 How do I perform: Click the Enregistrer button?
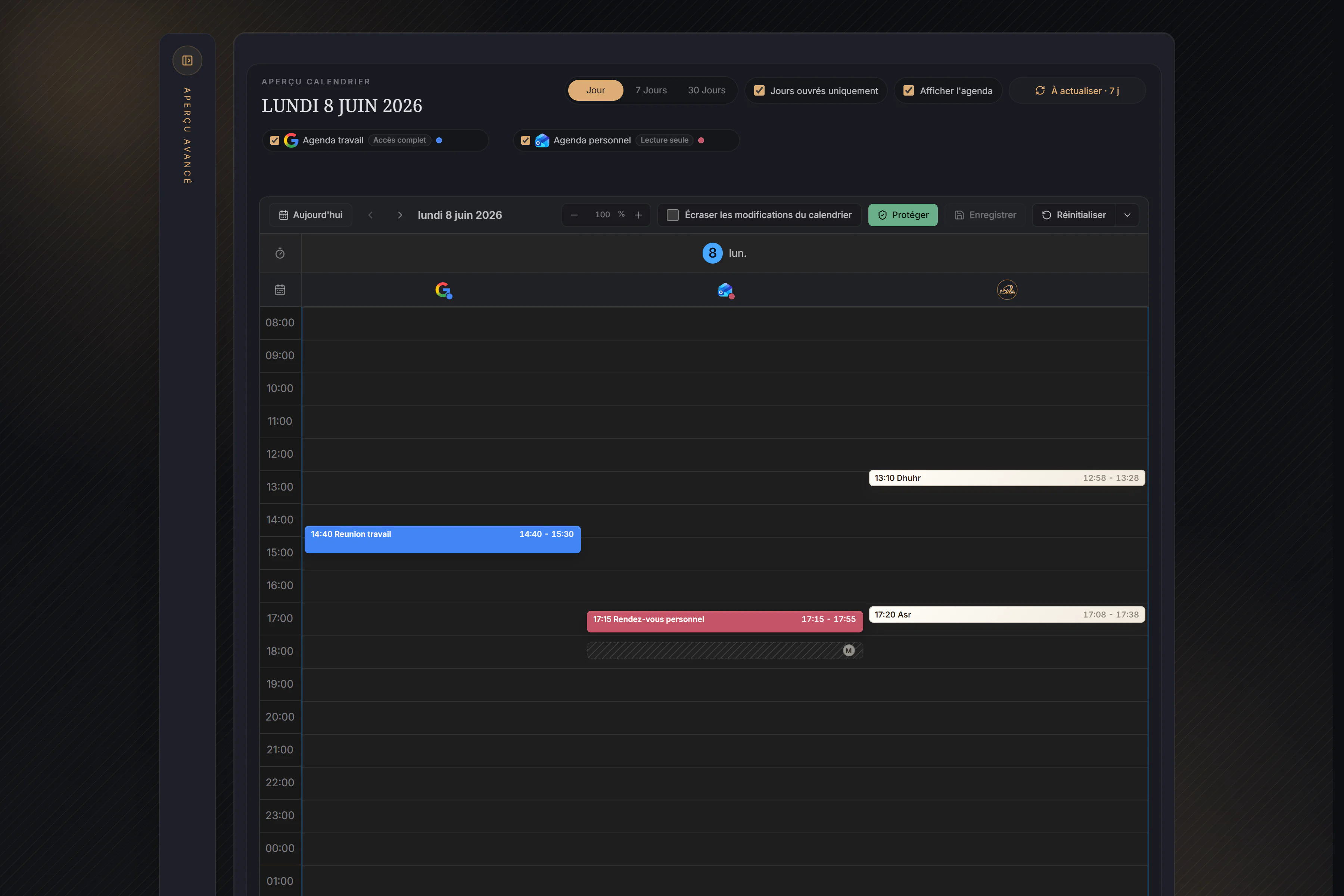coord(985,215)
